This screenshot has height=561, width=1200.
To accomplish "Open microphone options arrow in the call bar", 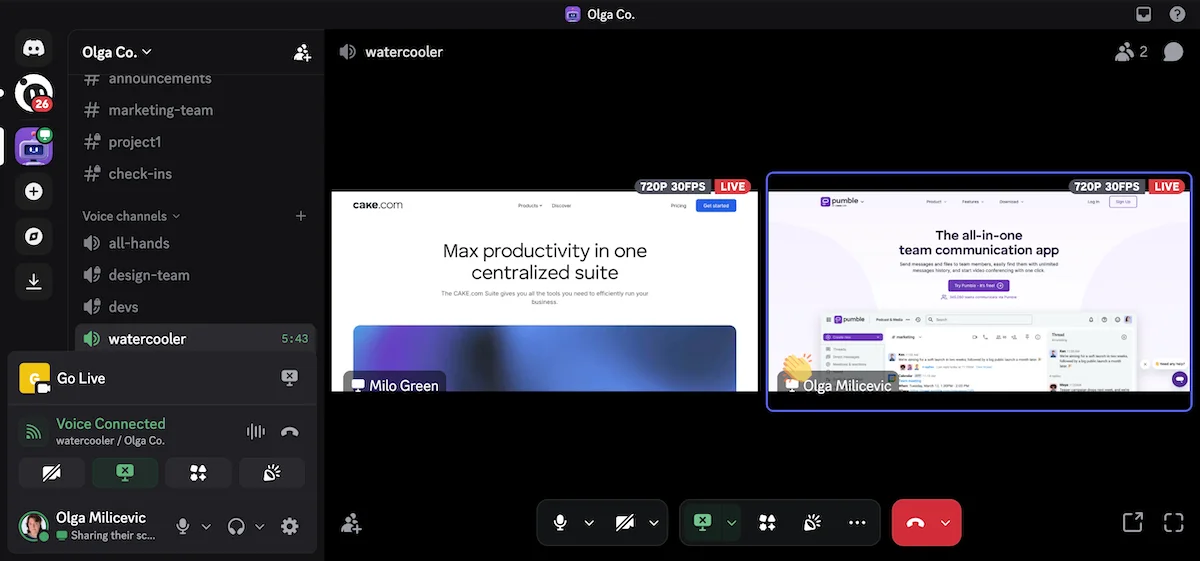I will [x=589, y=522].
